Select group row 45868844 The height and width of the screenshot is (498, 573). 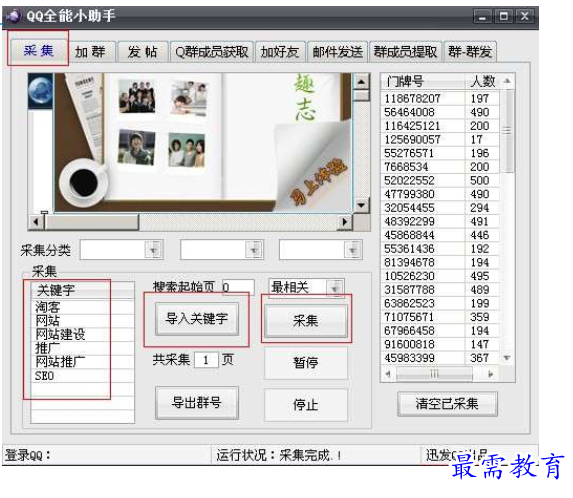(440, 235)
